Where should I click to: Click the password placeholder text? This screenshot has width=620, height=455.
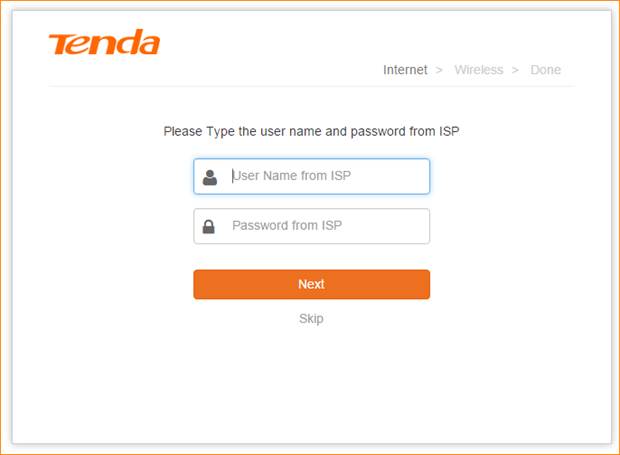286,226
